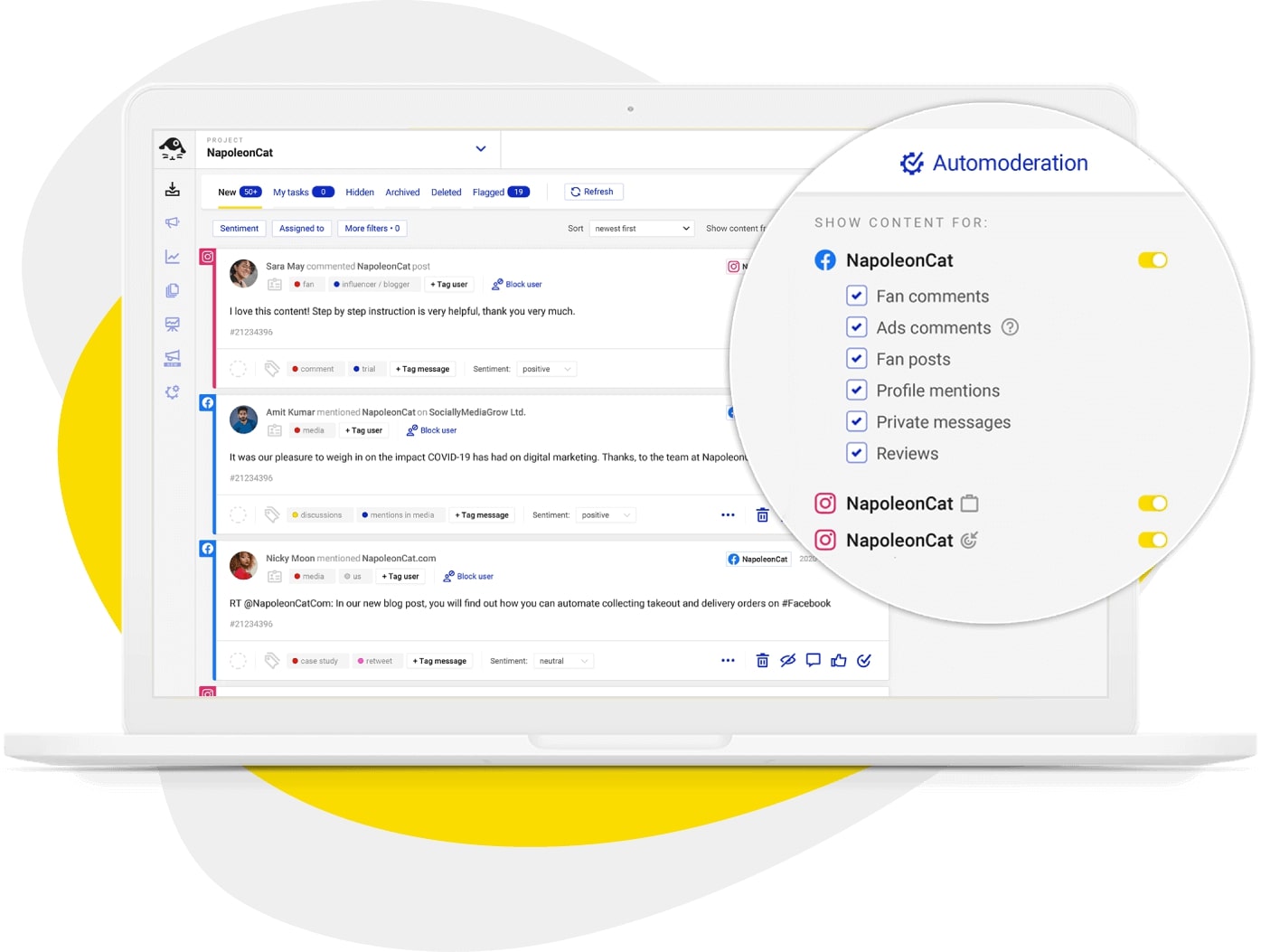Reply to Nicky Moon's message via comment icon

pos(814,661)
